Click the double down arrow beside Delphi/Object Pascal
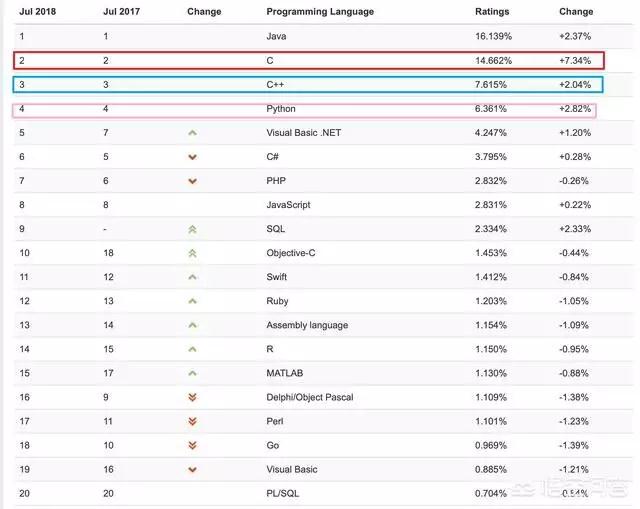 [193, 397]
